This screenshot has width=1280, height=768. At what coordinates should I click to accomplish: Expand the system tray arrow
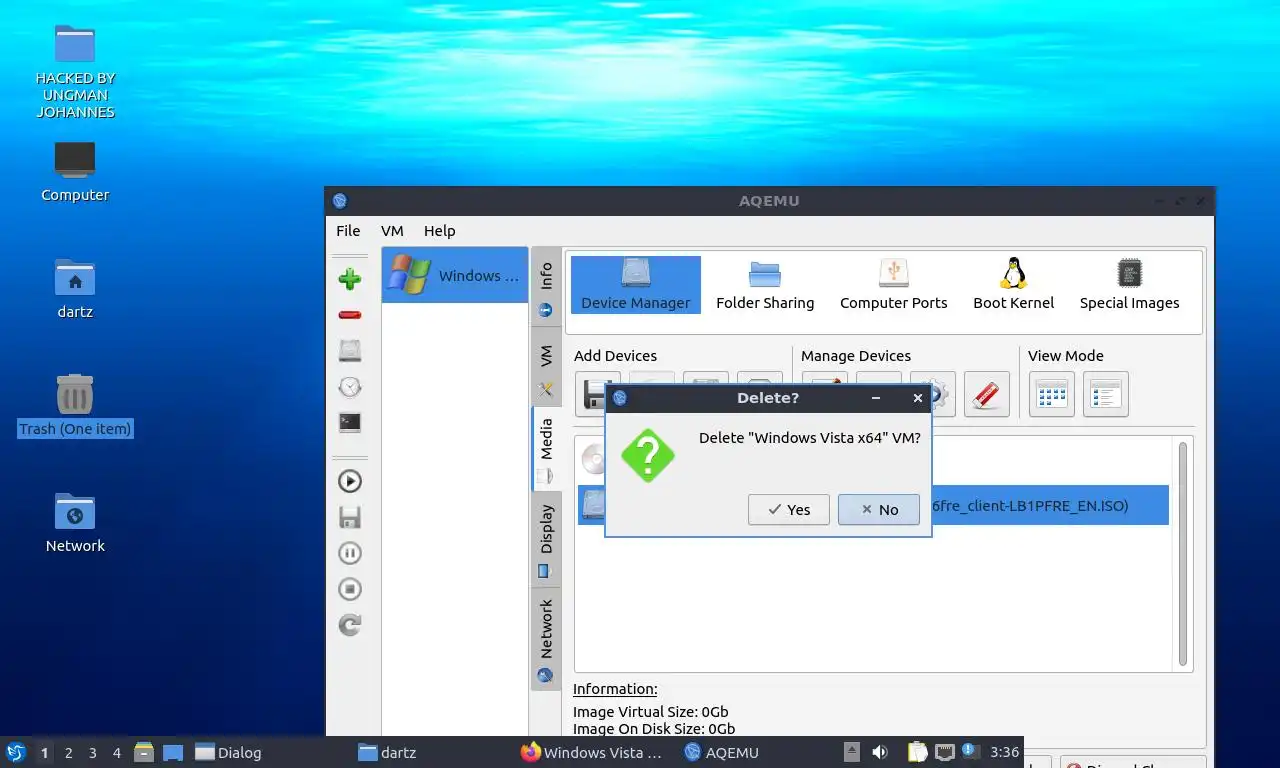point(852,752)
